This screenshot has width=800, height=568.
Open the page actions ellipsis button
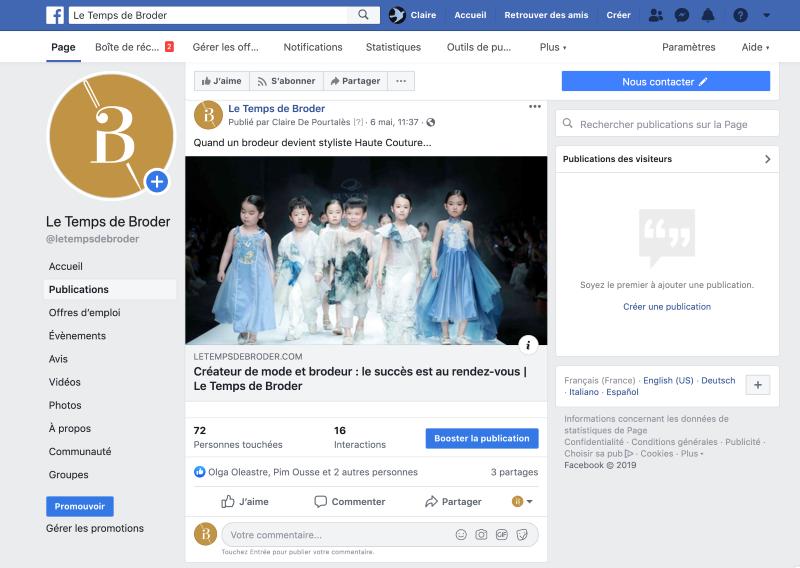(401, 81)
